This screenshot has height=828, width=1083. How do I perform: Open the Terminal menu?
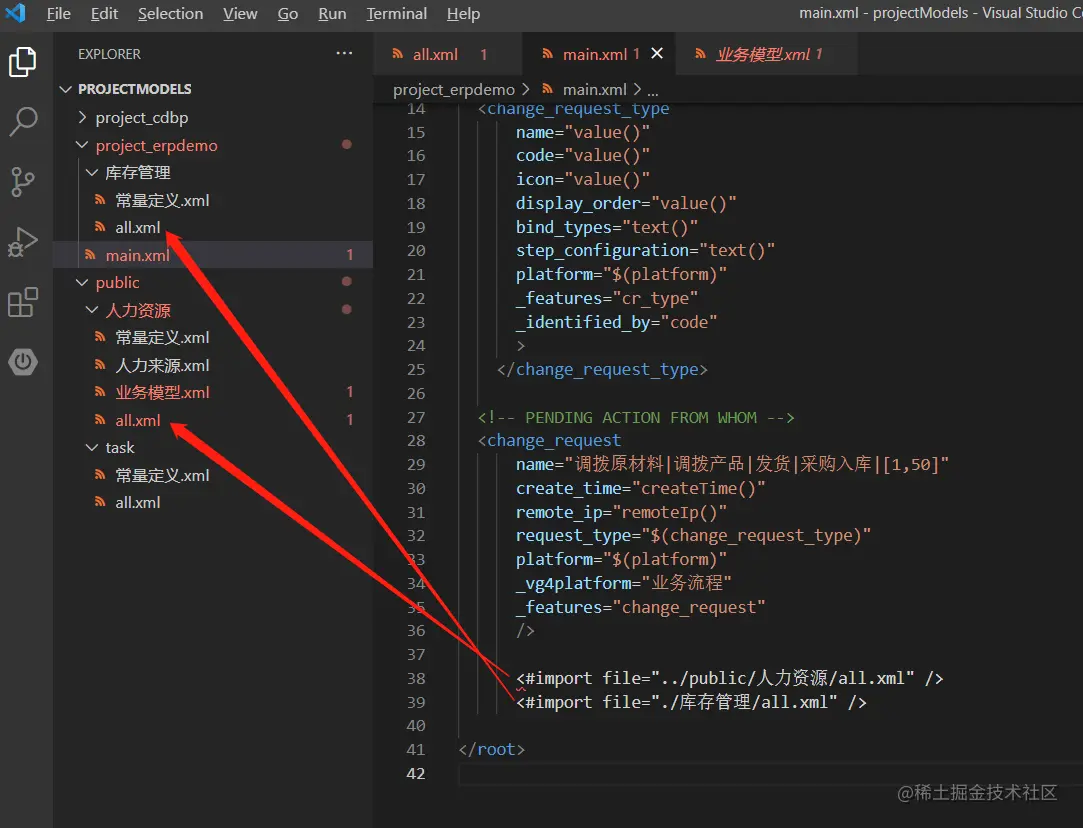(396, 13)
